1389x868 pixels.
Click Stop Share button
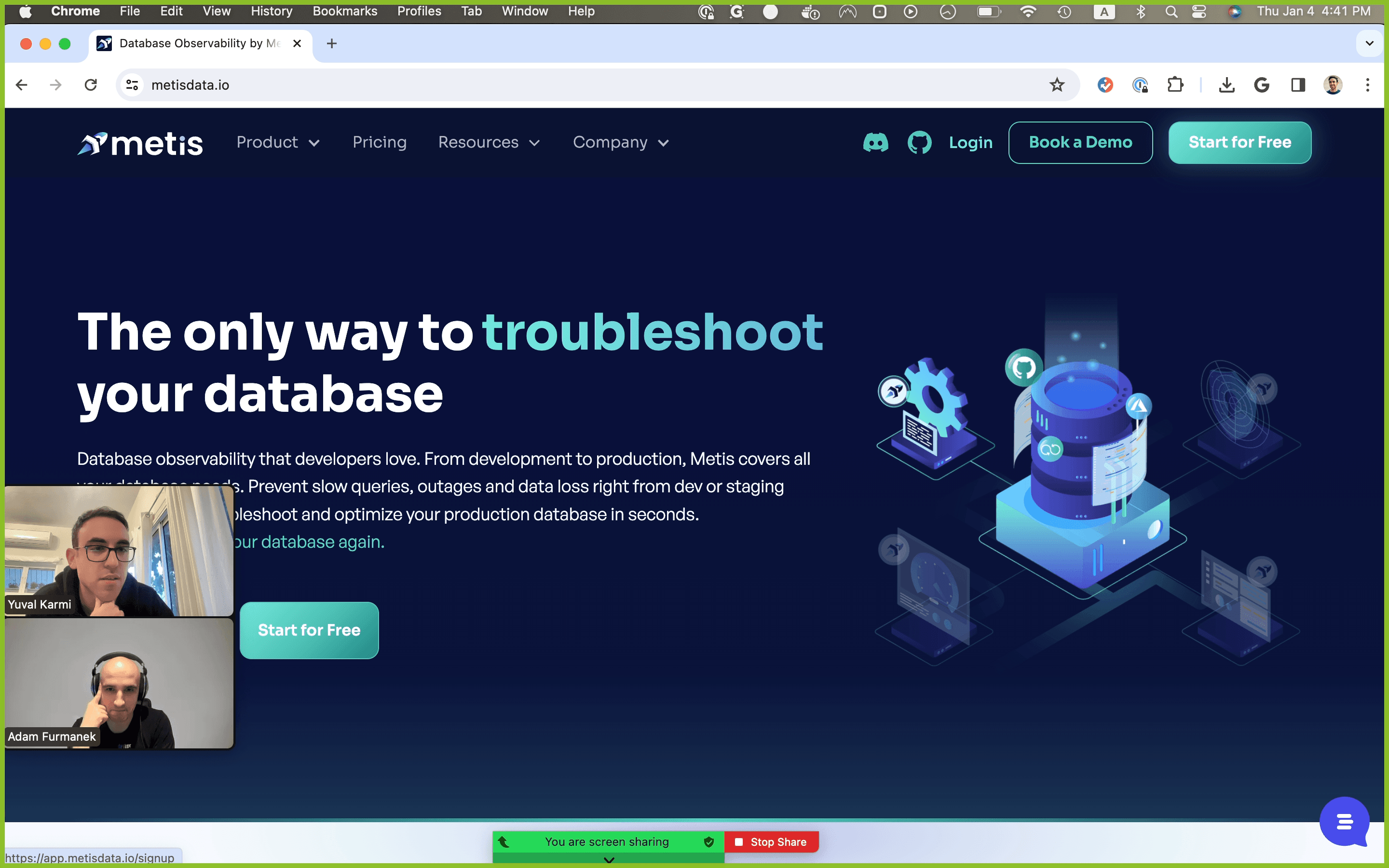(x=771, y=841)
